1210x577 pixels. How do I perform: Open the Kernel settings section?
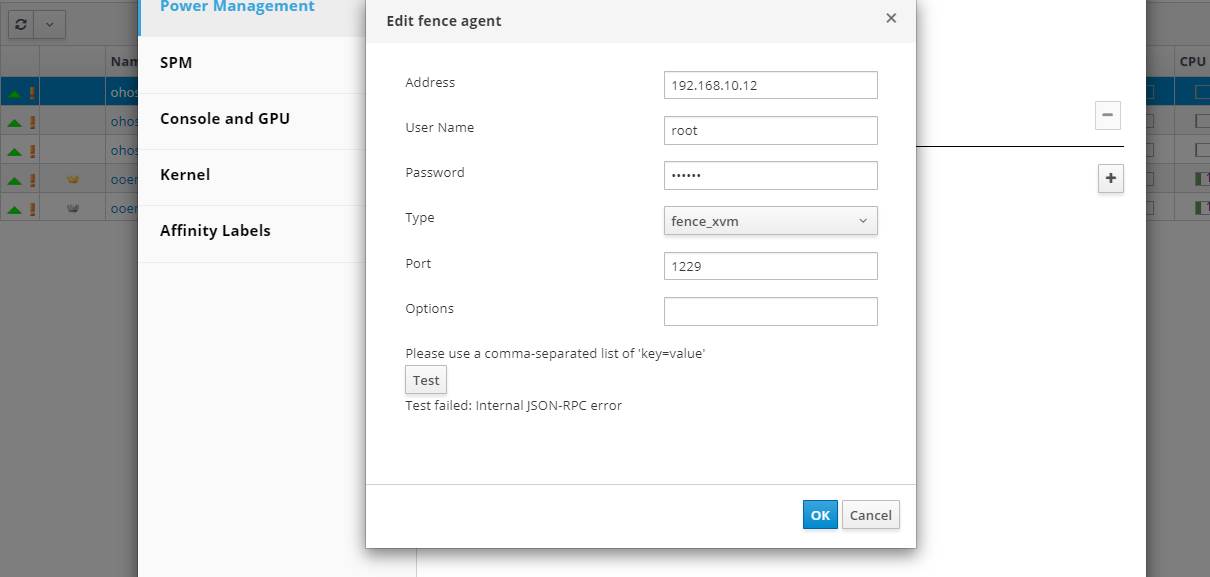click(x=185, y=175)
